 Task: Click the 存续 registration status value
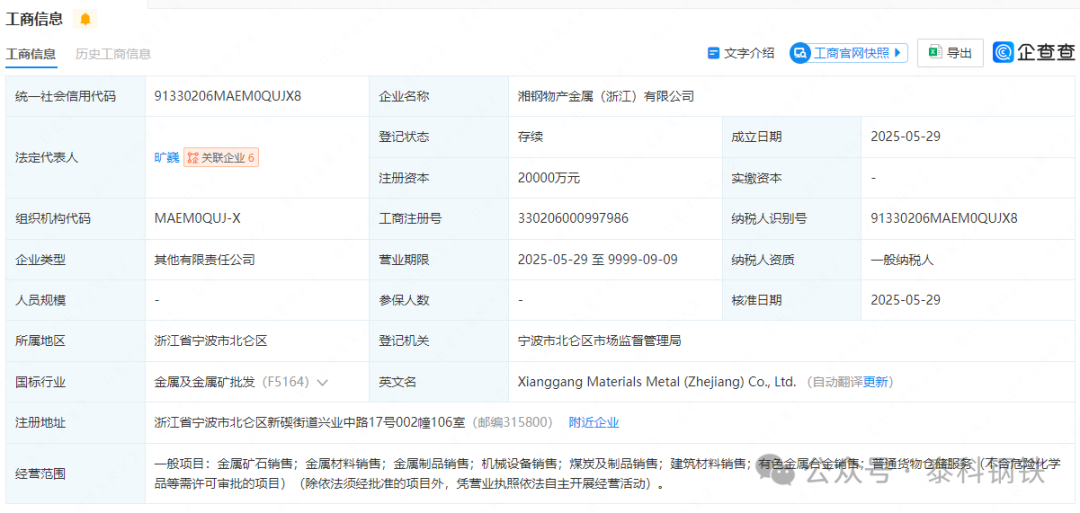pyautogui.click(x=530, y=137)
